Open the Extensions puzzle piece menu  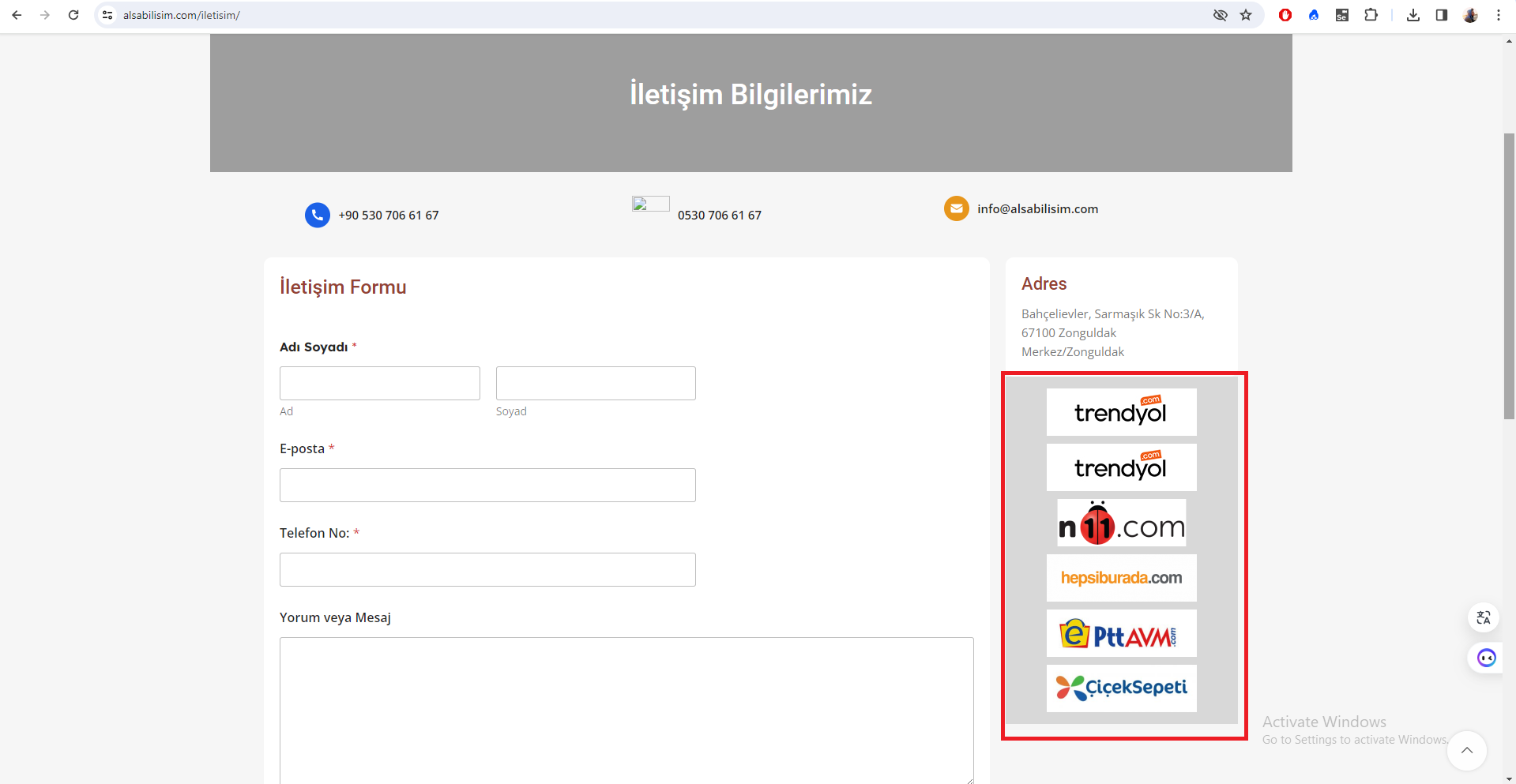(1371, 15)
